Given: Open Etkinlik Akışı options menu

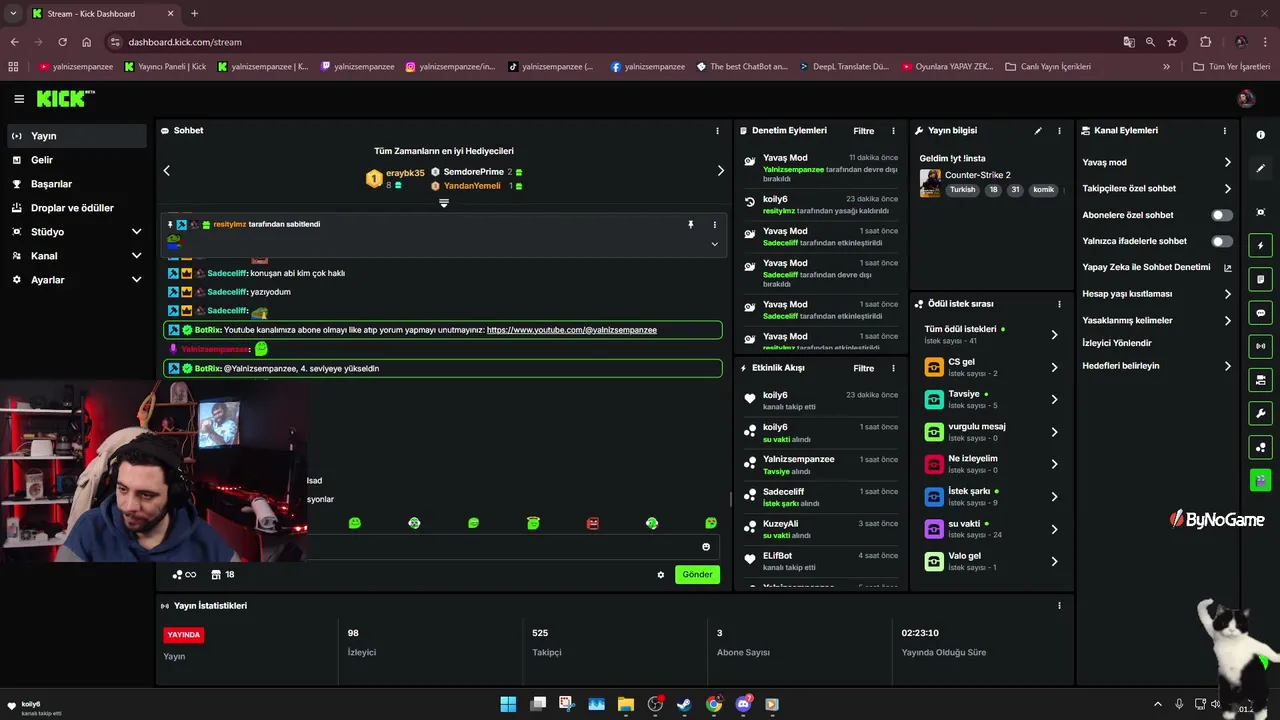Looking at the screenshot, I should (893, 368).
